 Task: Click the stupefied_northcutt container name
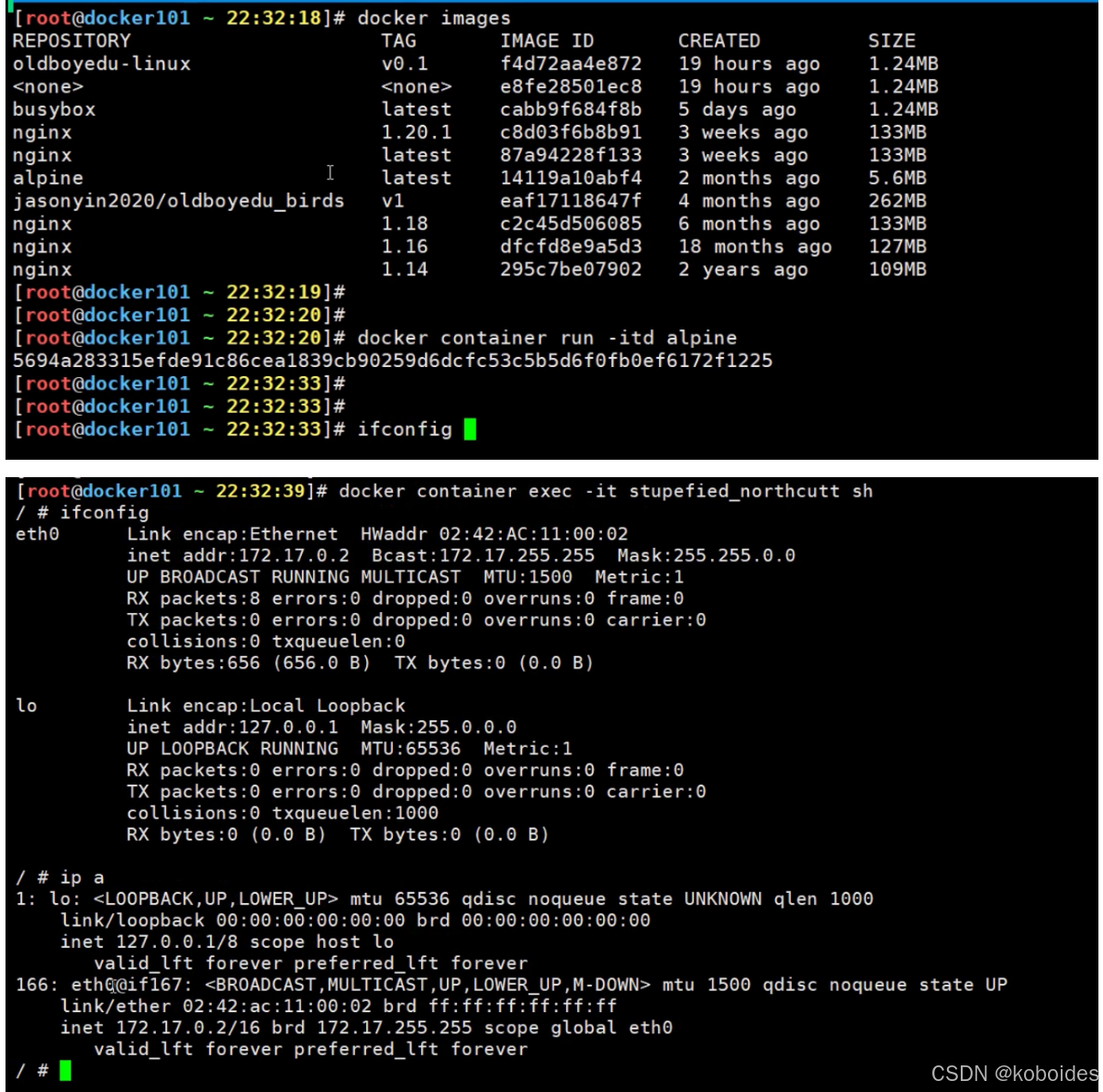pos(734,491)
